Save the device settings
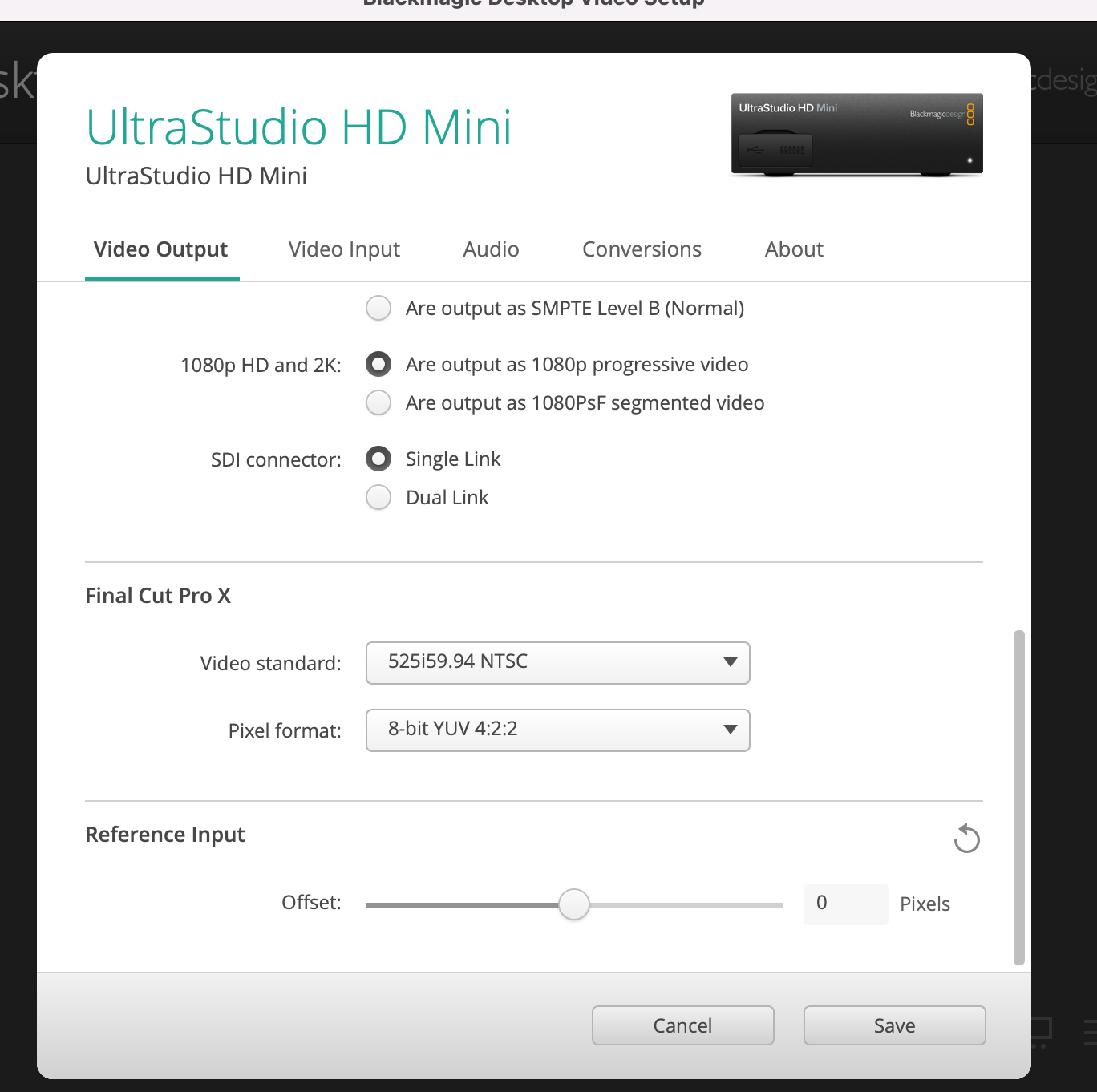Screen dimensions: 1097x1092 [895, 1025]
